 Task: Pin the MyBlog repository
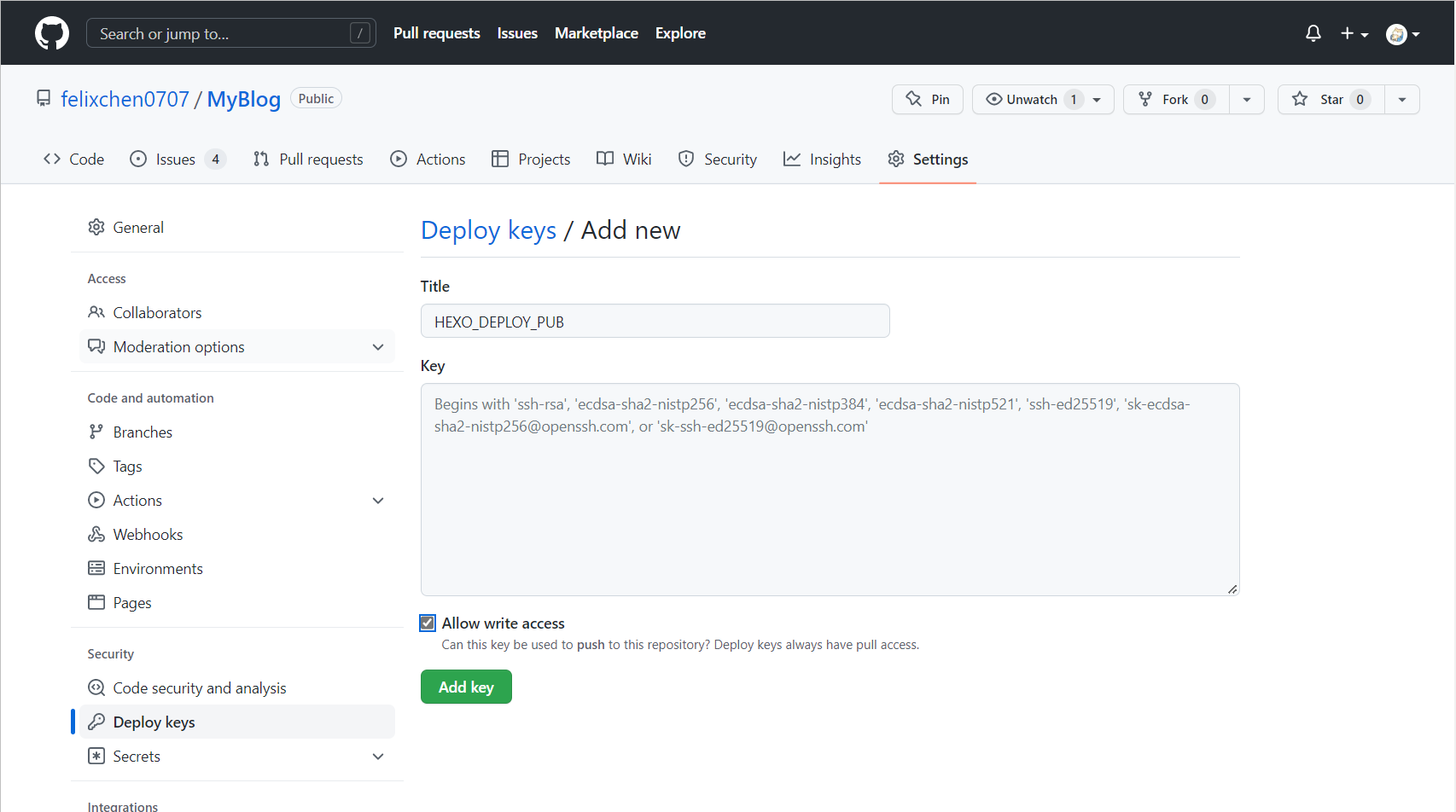(928, 99)
